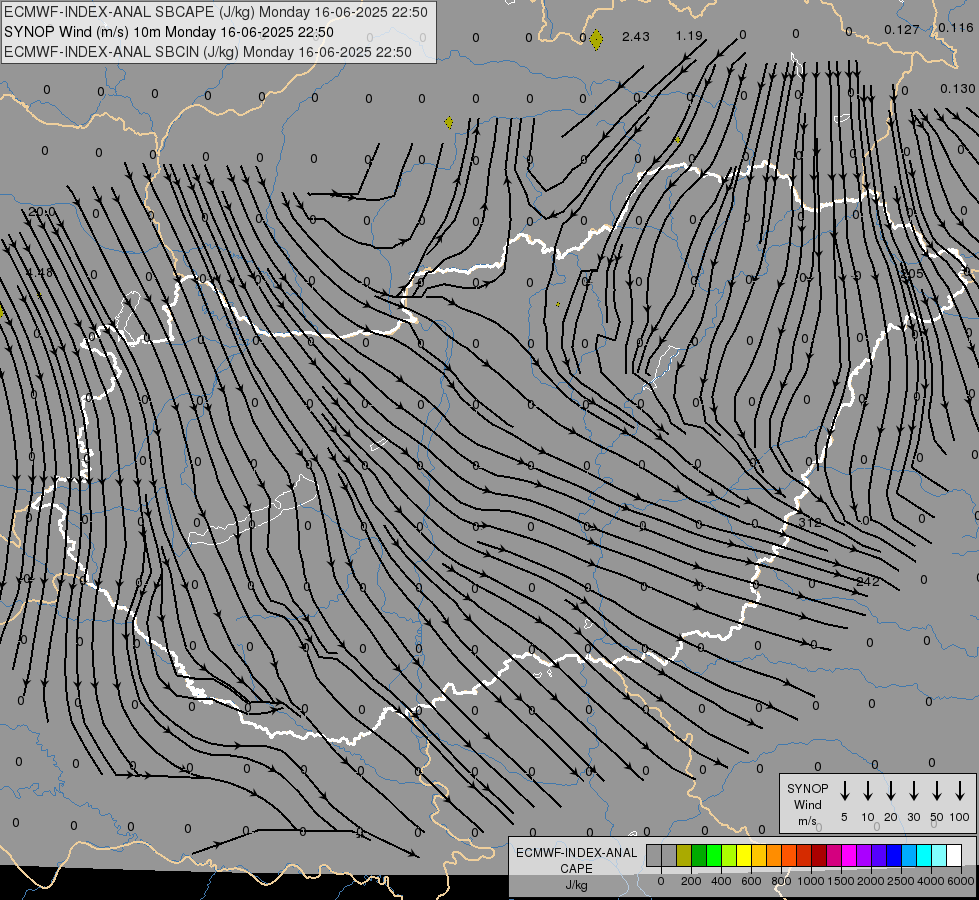Image resolution: width=979 pixels, height=900 pixels.
Task: Click the 20 m/s wind arrow in legend
Action: click(891, 791)
